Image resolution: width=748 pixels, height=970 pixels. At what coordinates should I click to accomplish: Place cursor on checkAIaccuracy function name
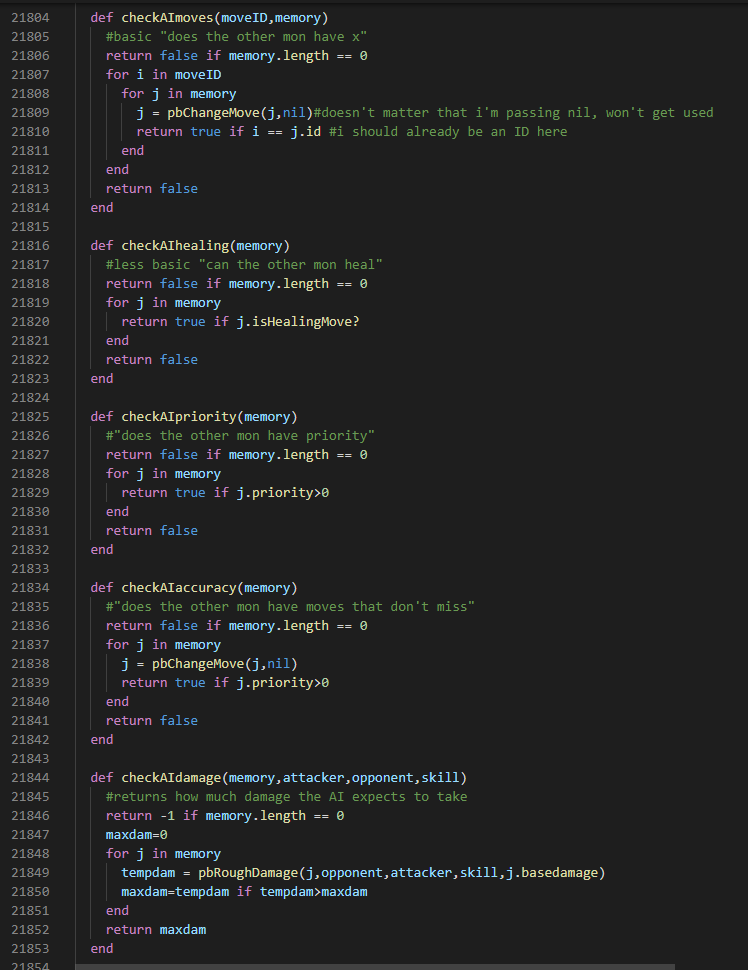coord(179,588)
